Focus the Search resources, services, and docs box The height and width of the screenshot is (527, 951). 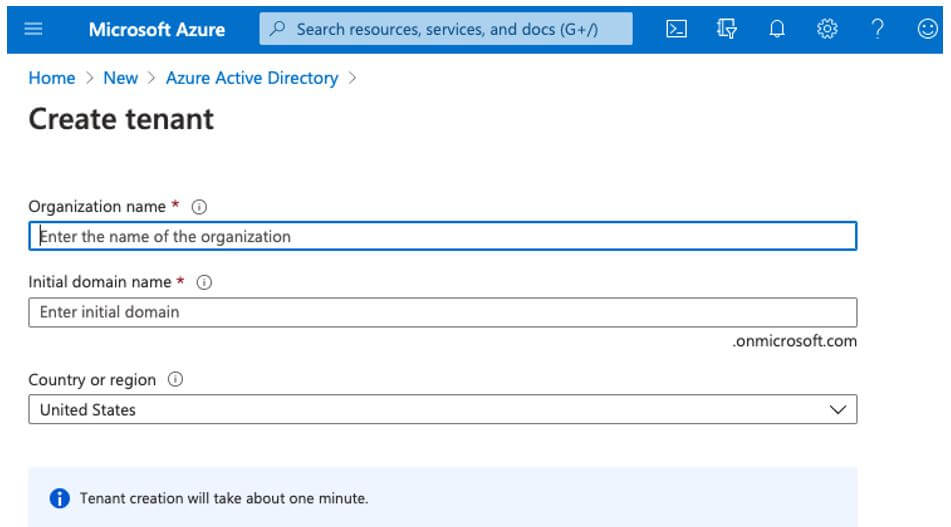point(446,29)
